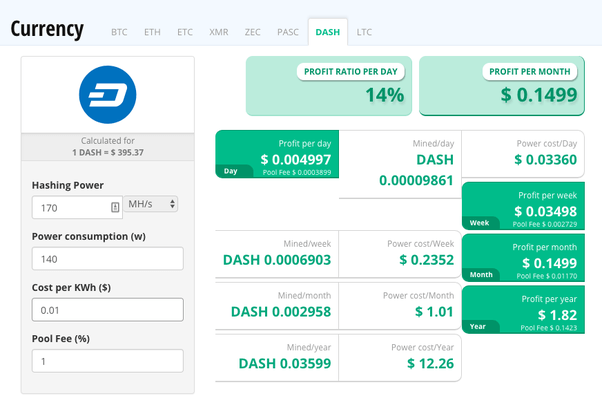This screenshot has height=396, width=602.
Task: Open the ETC currency tab
Action: pos(185,32)
